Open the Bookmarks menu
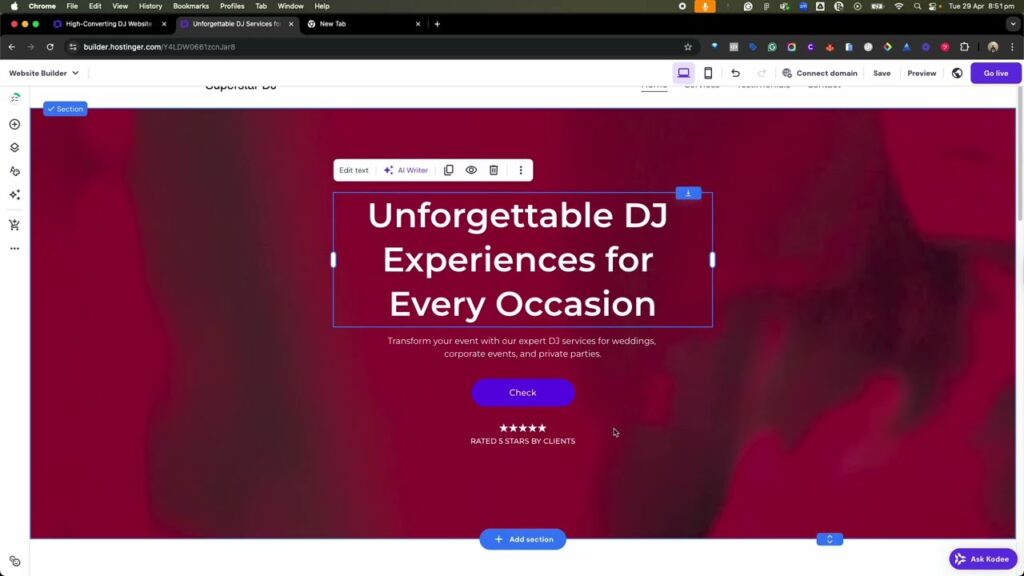 pos(190,5)
